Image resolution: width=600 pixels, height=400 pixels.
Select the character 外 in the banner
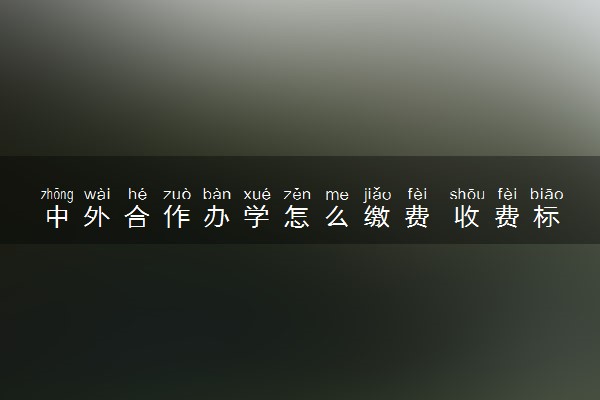pos(97,217)
